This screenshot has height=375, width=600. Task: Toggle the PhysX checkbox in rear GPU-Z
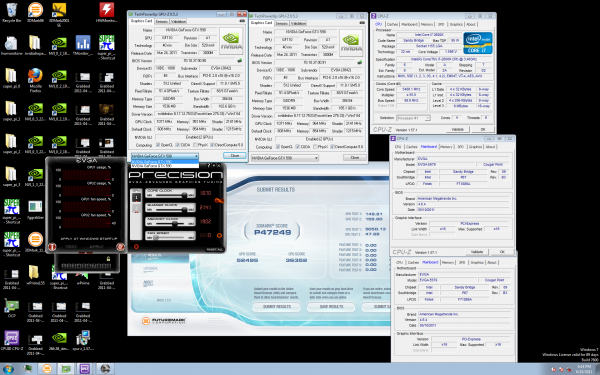tap(315, 147)
